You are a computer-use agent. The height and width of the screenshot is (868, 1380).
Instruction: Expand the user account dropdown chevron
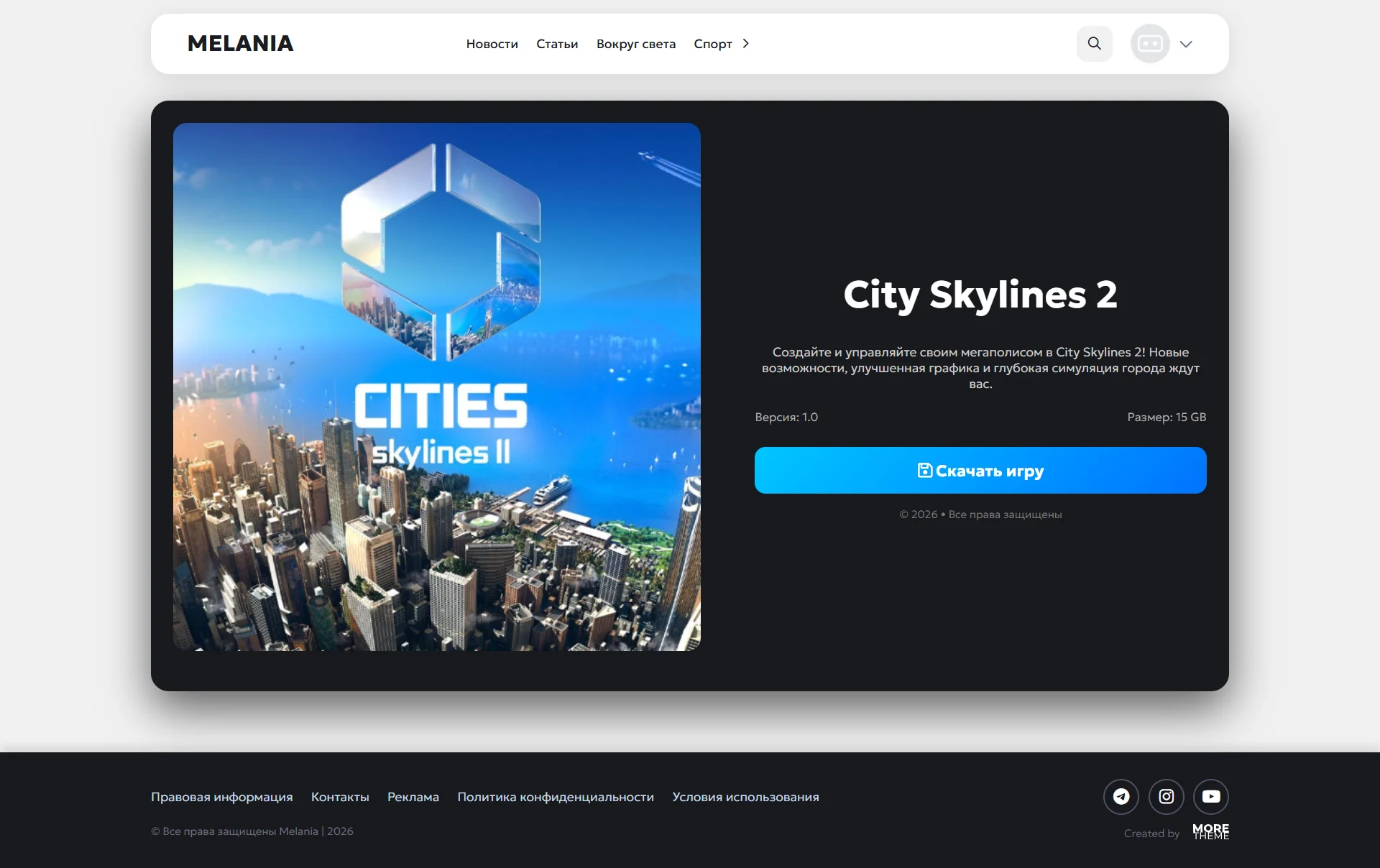click(1186, 44)
